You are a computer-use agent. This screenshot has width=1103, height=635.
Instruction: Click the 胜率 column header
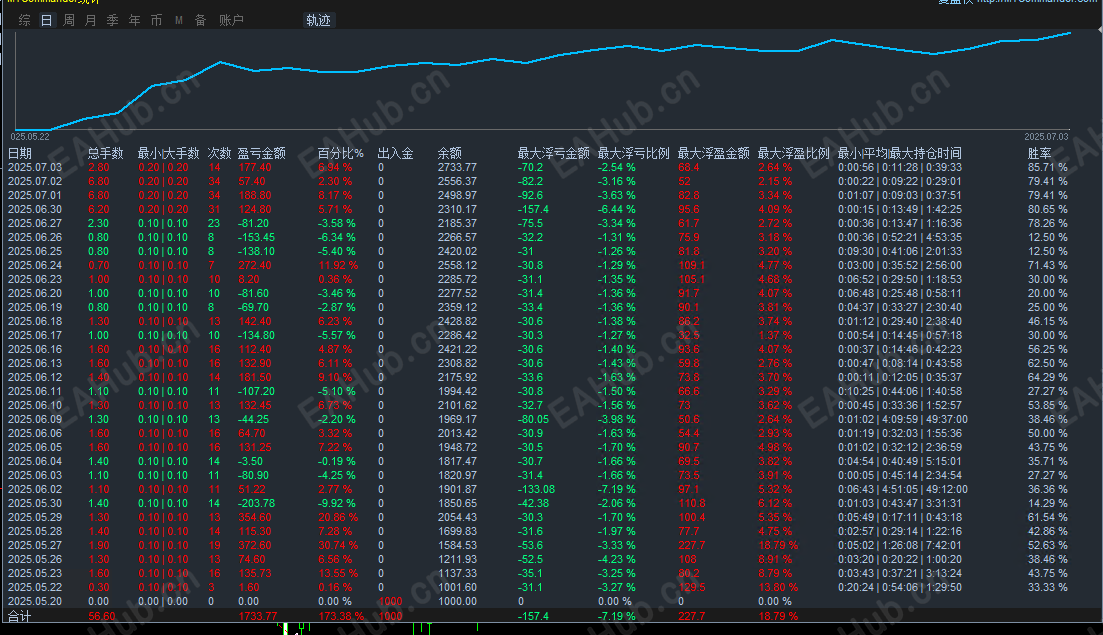coord(1040,153)
